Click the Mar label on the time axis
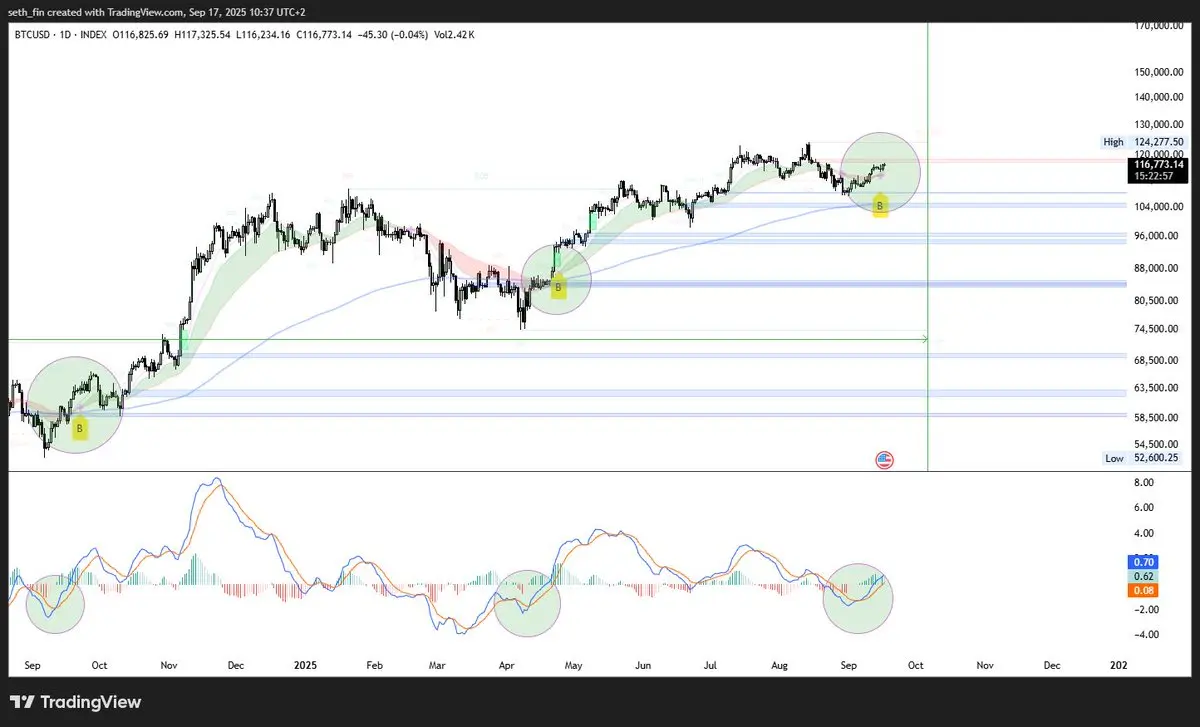 [x=438, y=664]
